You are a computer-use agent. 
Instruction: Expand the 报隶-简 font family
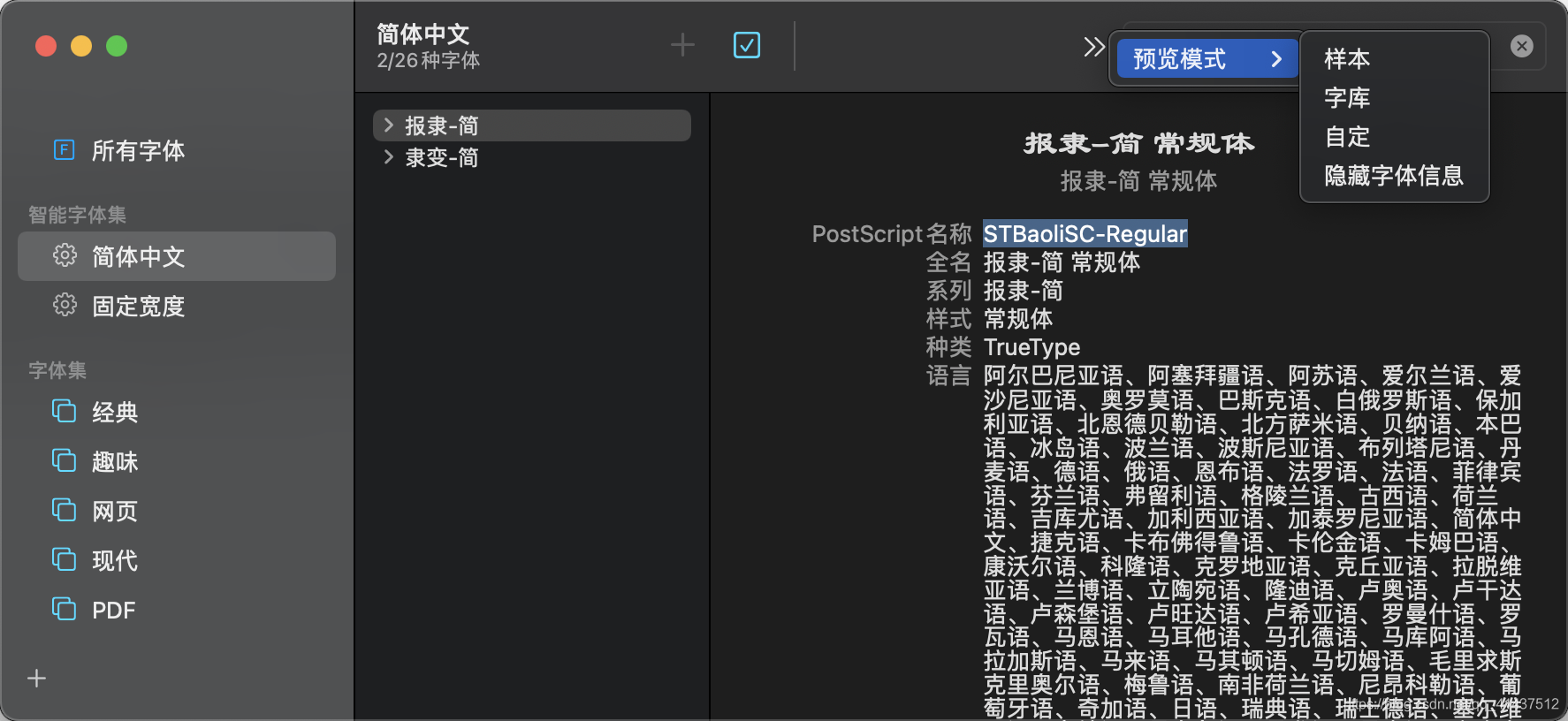[388, 125]
